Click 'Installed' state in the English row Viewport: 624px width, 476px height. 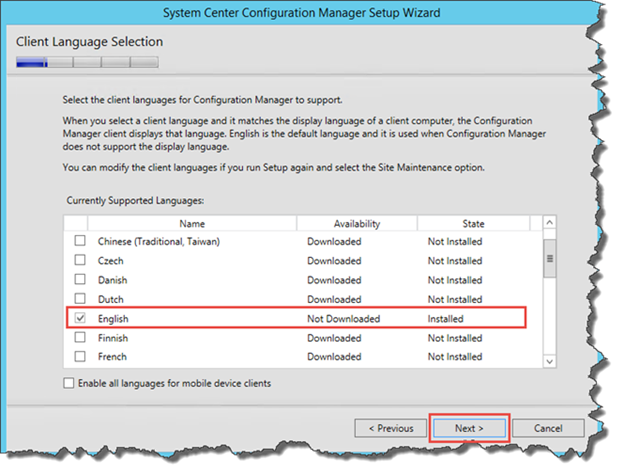click(x=445, y=319)
